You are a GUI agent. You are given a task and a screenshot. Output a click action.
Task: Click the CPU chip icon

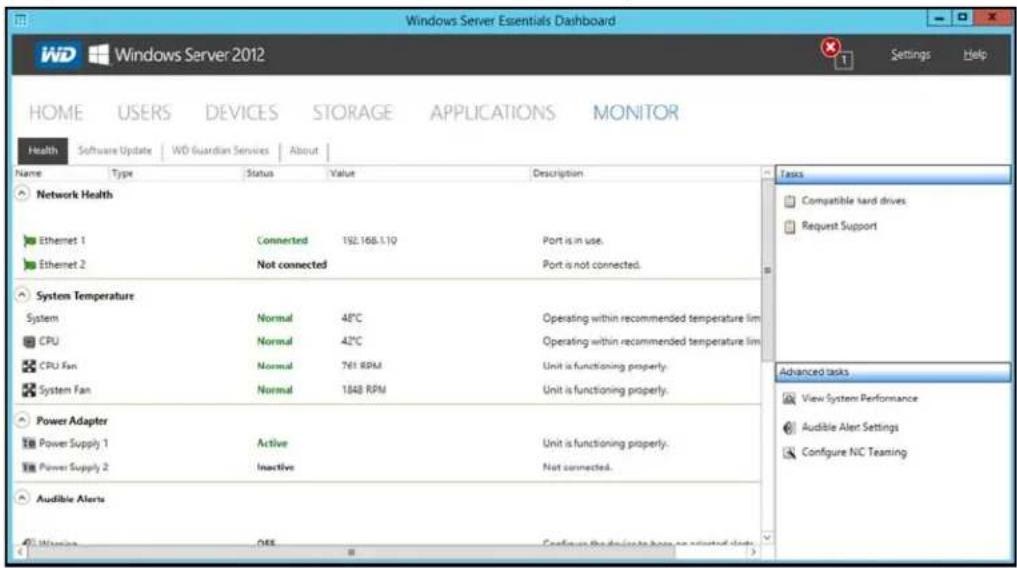(x=29, y=342)
